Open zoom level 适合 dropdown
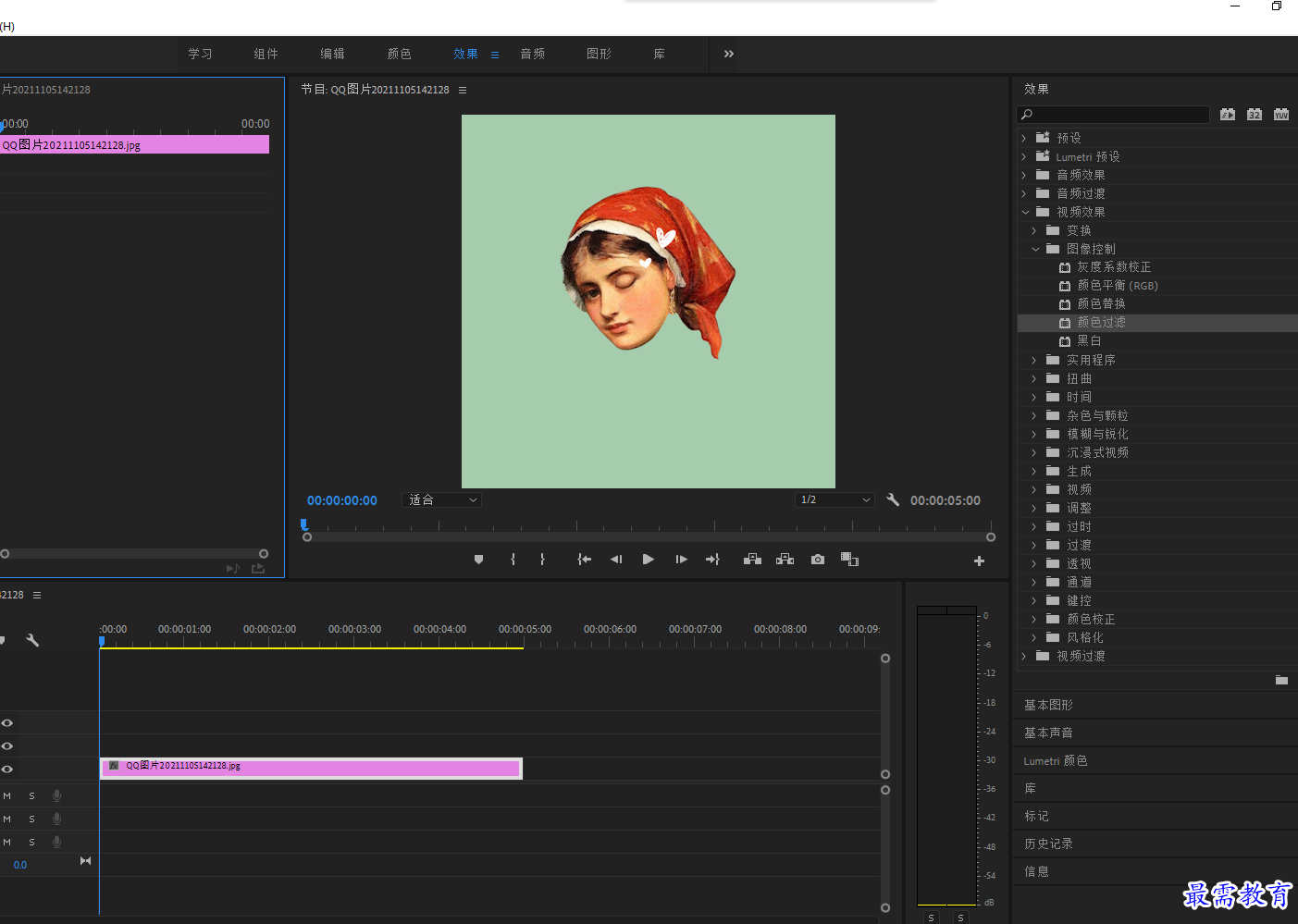This screenshot has height=924, width=1298. click(442, 499)
